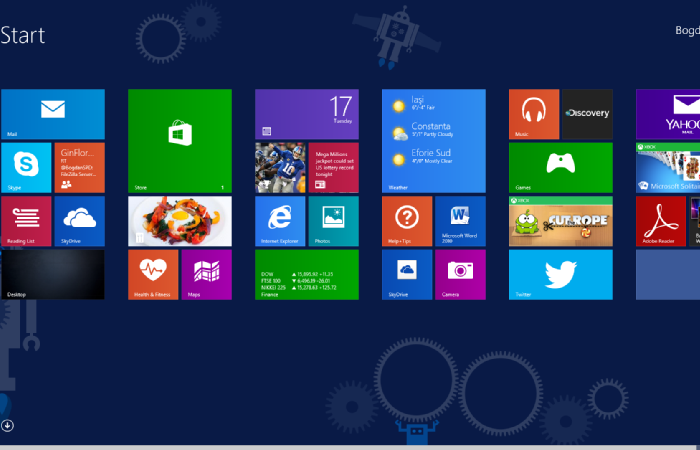This screenshot has height=450, width=700.
Task: Click the Eforie Sud weather forecast row
Action: point(422,156)
